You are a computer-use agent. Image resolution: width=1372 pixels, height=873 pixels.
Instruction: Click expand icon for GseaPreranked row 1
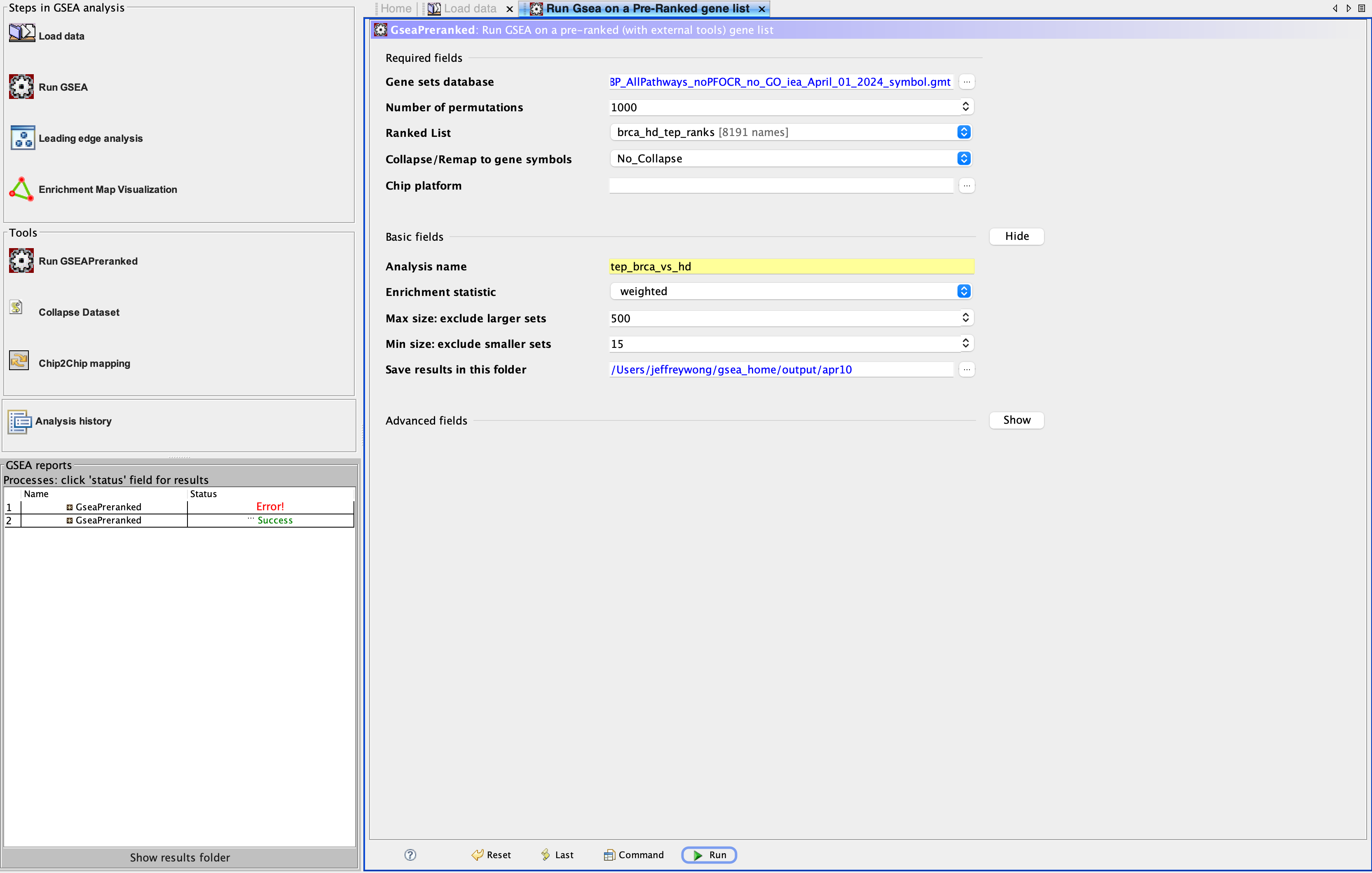pyautogui.click(x=70, y=507)
